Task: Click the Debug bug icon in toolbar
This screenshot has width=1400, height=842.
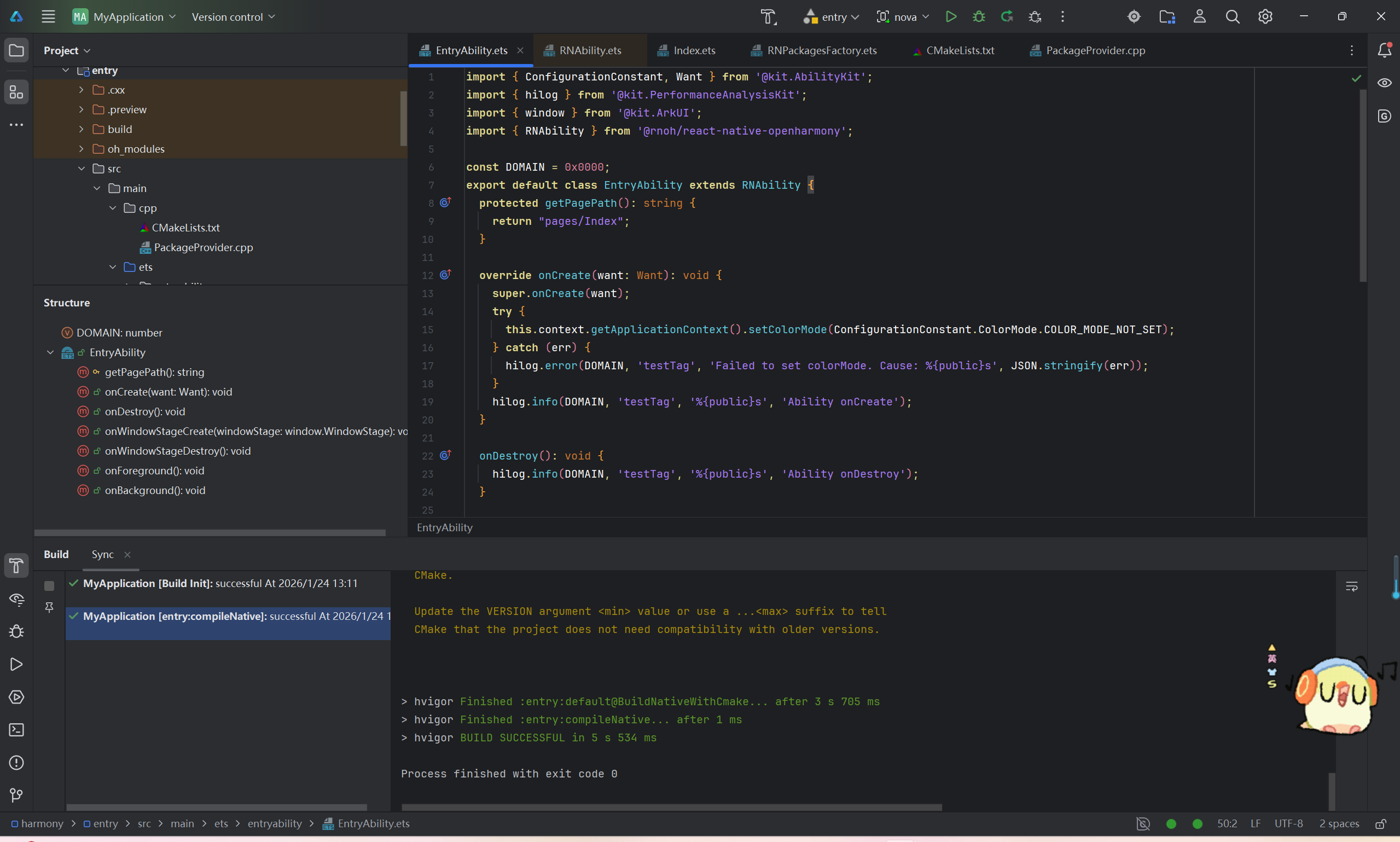Action: [979, 16]
